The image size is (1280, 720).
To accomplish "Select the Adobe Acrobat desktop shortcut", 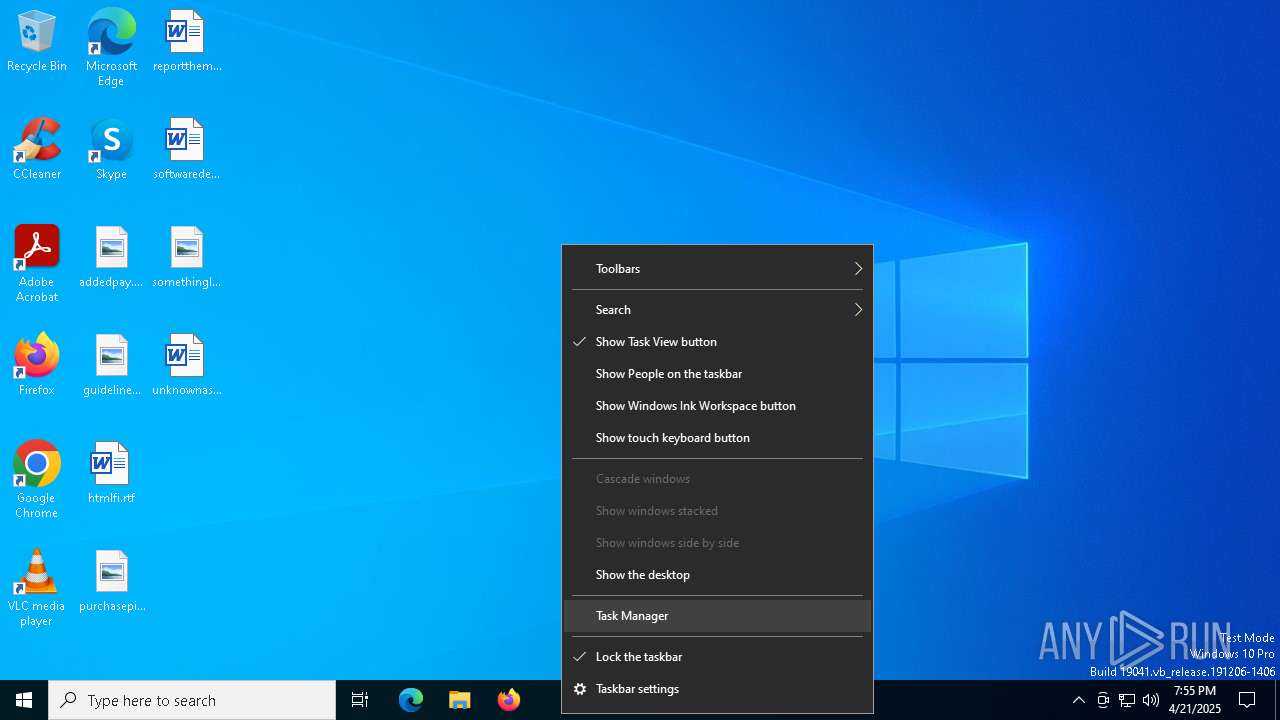I will point(37,264).
